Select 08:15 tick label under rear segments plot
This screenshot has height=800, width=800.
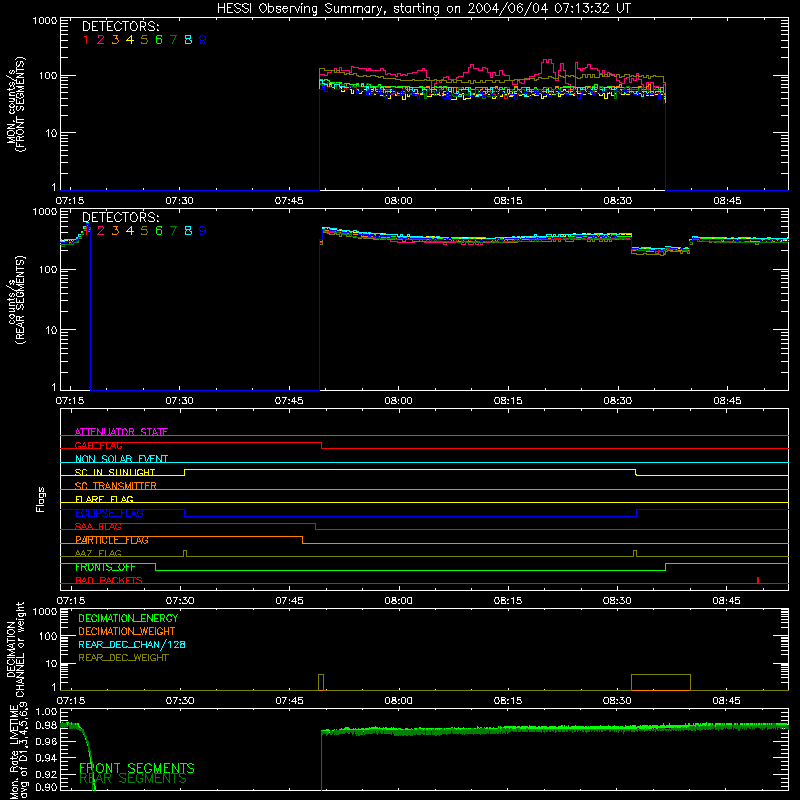508,401
